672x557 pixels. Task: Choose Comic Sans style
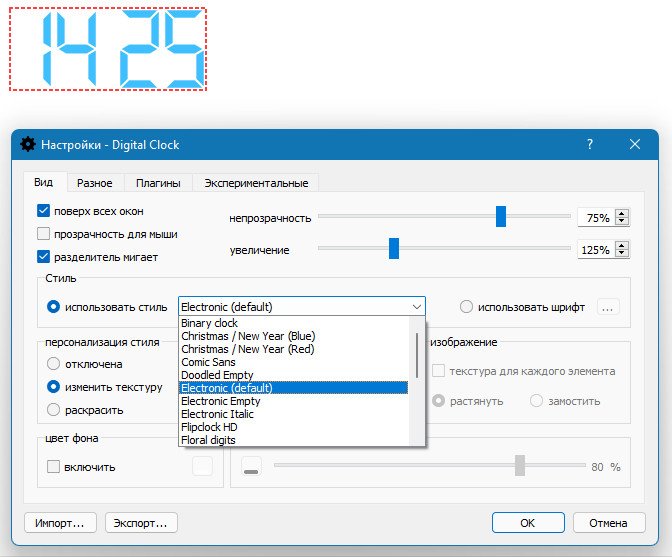pyautogui.click(x=294, y=362)
